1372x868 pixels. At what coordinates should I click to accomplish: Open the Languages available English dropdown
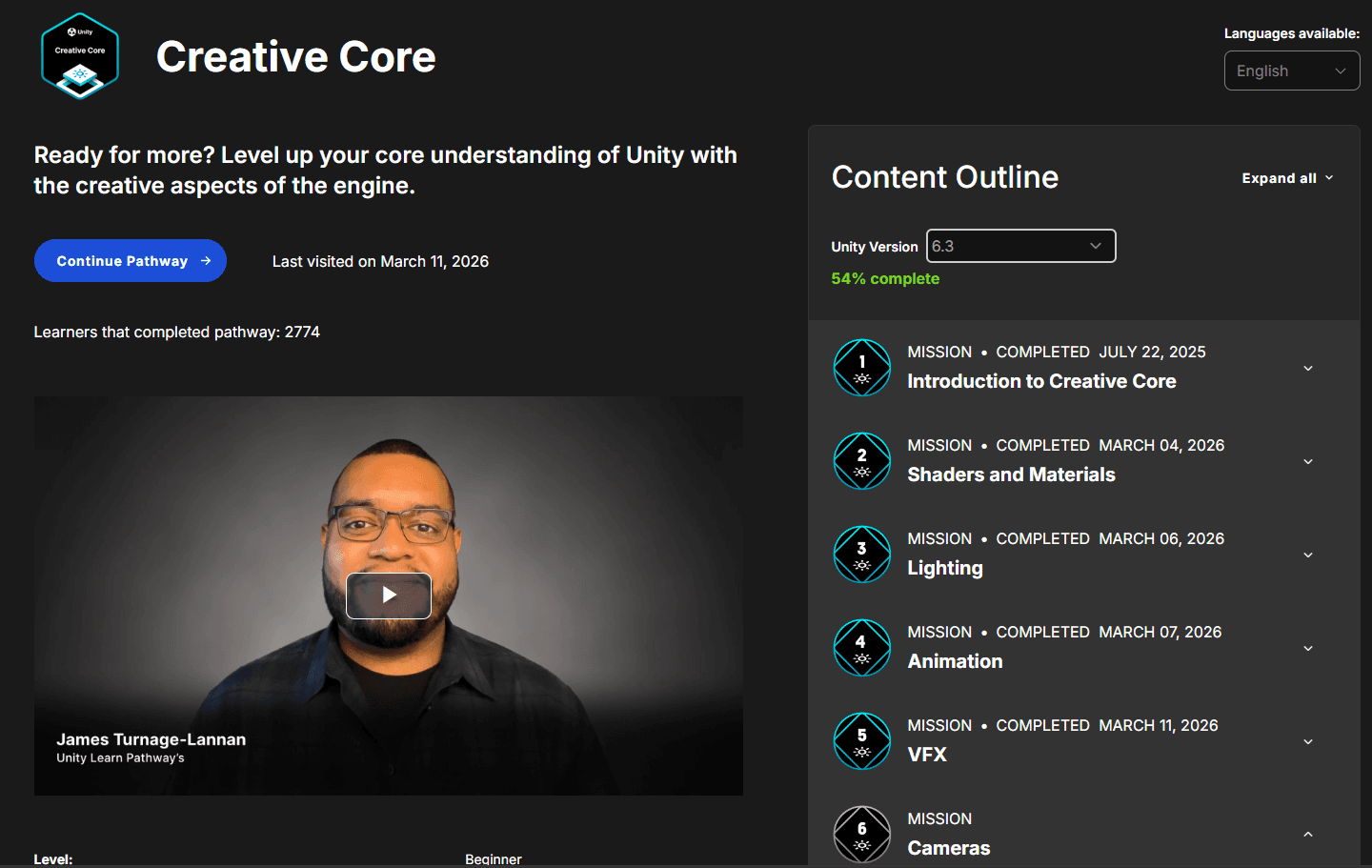[1292, 71]
